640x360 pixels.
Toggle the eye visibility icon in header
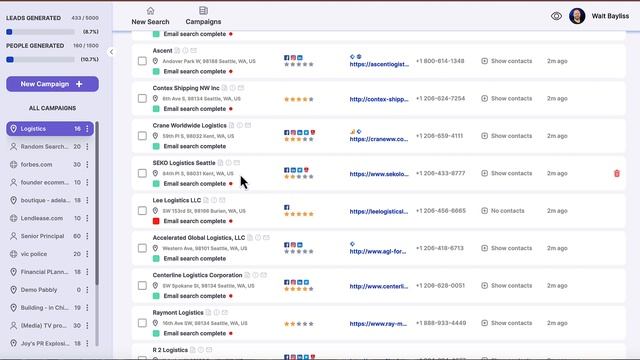pyautogui.click(x=556, y=16)
